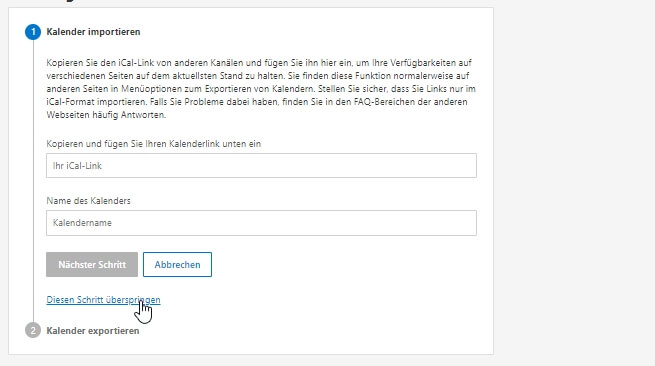The width and height of the screenshot is (655, 366).
Task: Expand the Kalender exportieren step
Action: [x=93, y=331]
